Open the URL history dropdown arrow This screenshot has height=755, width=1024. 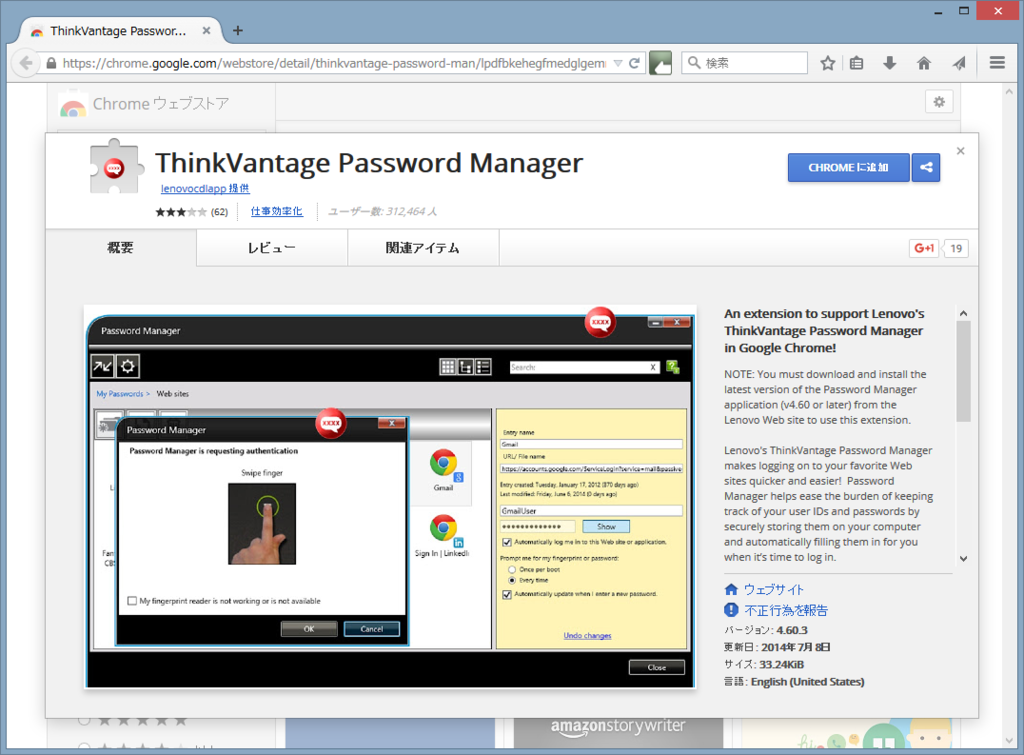tap(618, 63)
